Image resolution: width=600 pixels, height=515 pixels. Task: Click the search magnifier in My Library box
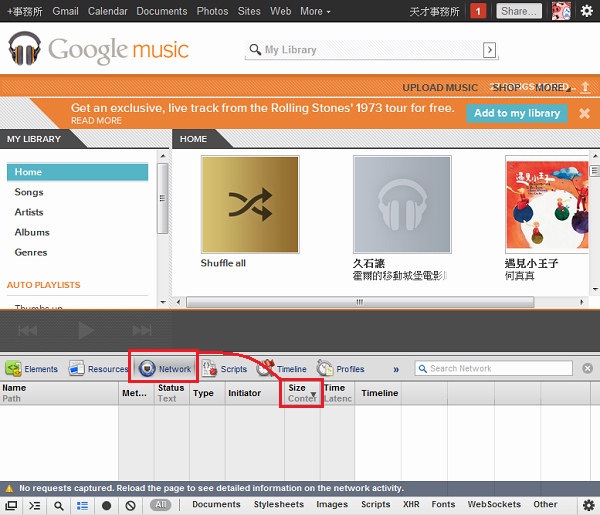pos(255,50)
